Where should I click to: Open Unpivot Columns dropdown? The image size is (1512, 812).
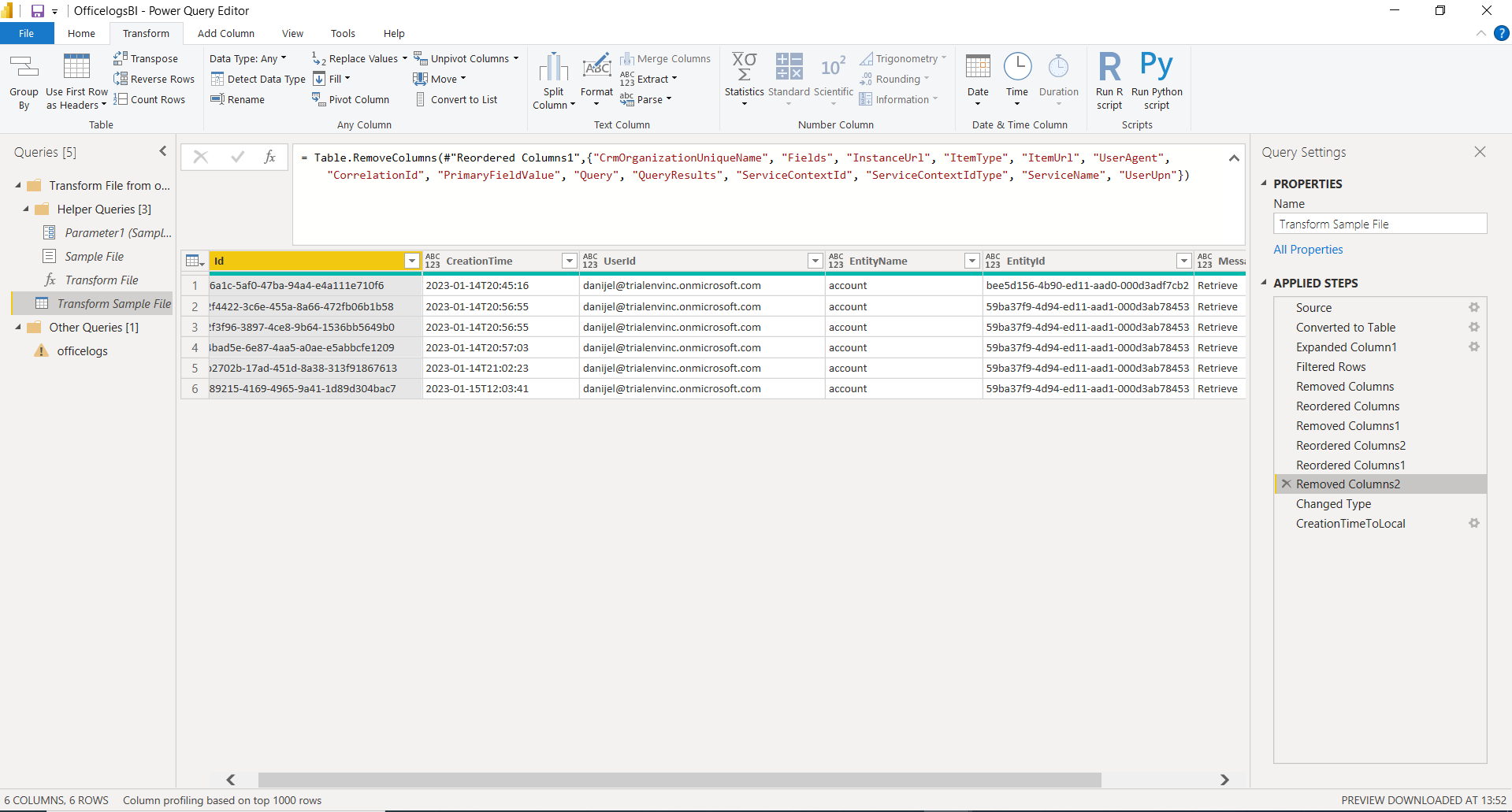coord(466,58)
